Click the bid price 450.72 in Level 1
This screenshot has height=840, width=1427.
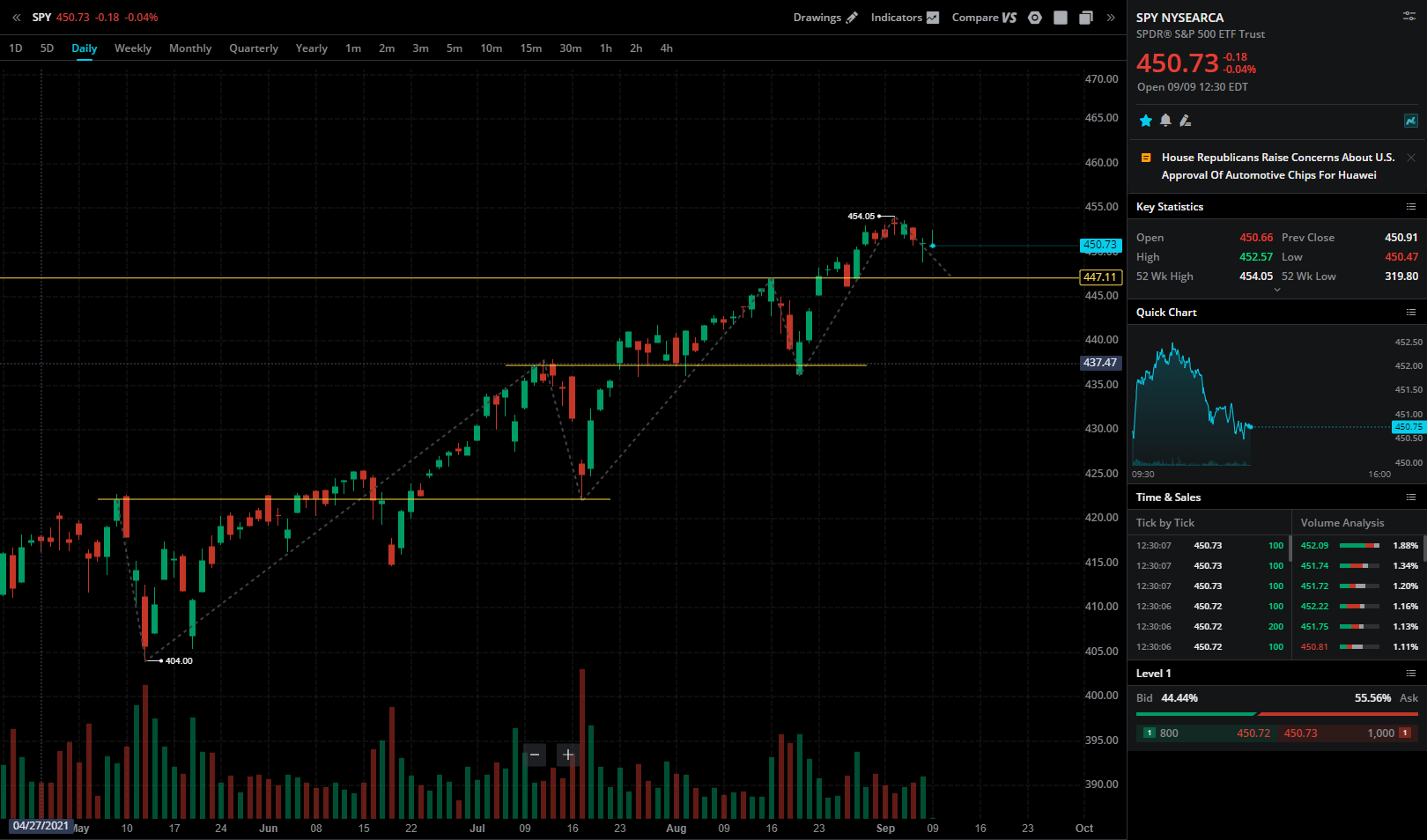click(1253, 733)
